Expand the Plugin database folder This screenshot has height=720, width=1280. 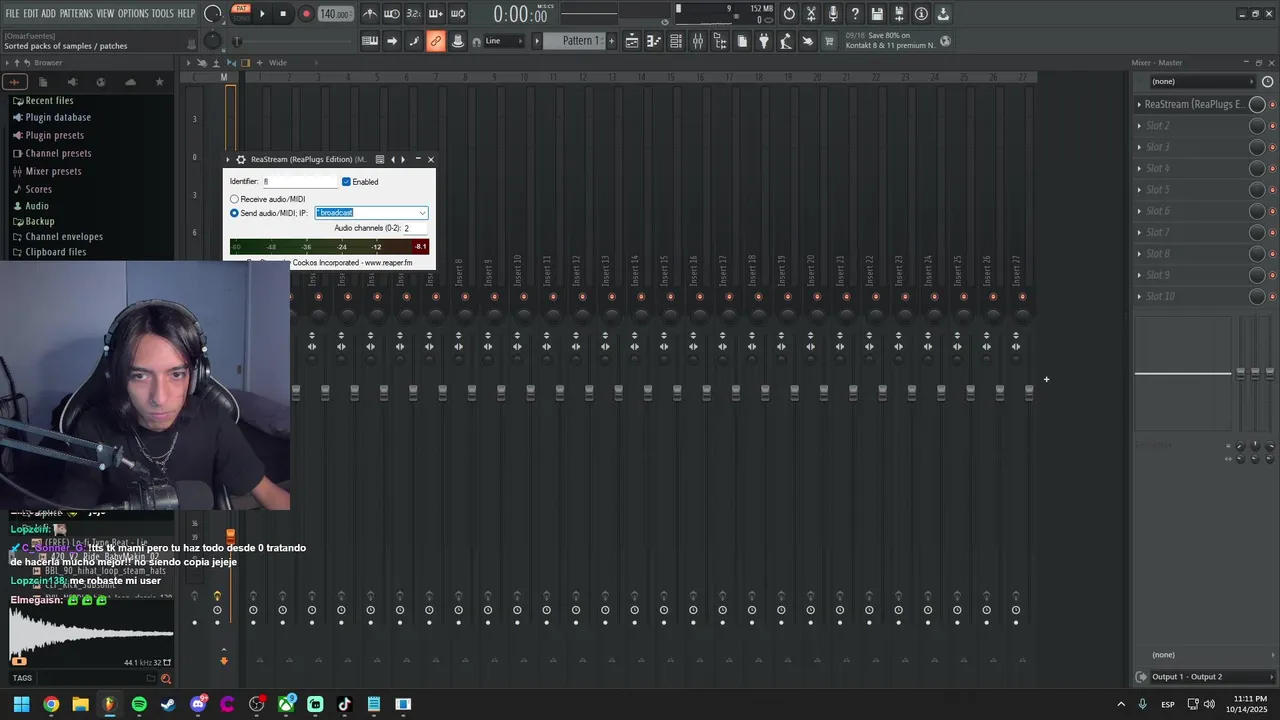51,117
